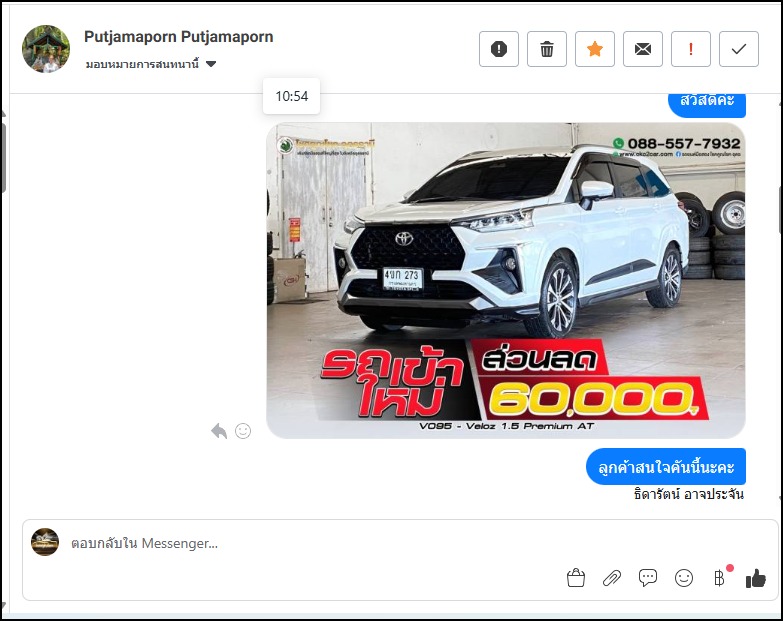Mark conversation with orange star
This screenshot has height=621, width=783.
(595, 49)
